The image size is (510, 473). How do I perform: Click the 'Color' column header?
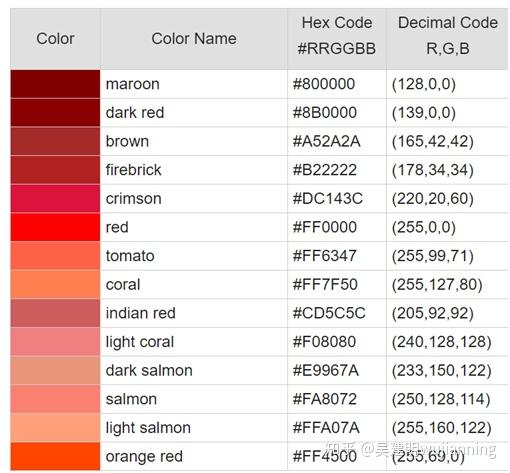[55, 39]
